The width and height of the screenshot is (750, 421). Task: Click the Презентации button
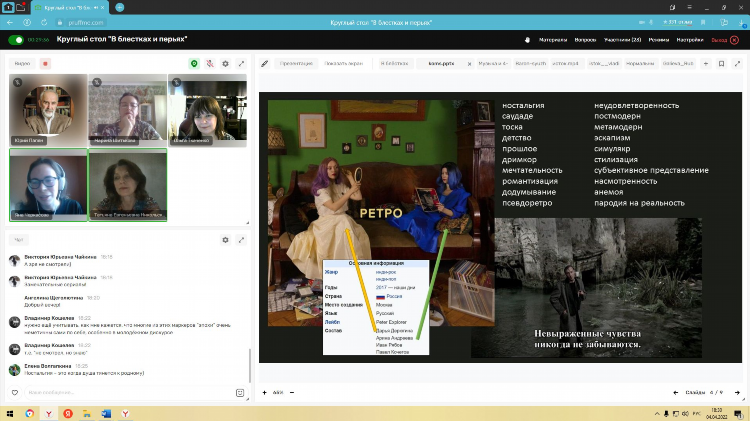tap(296, 63)
